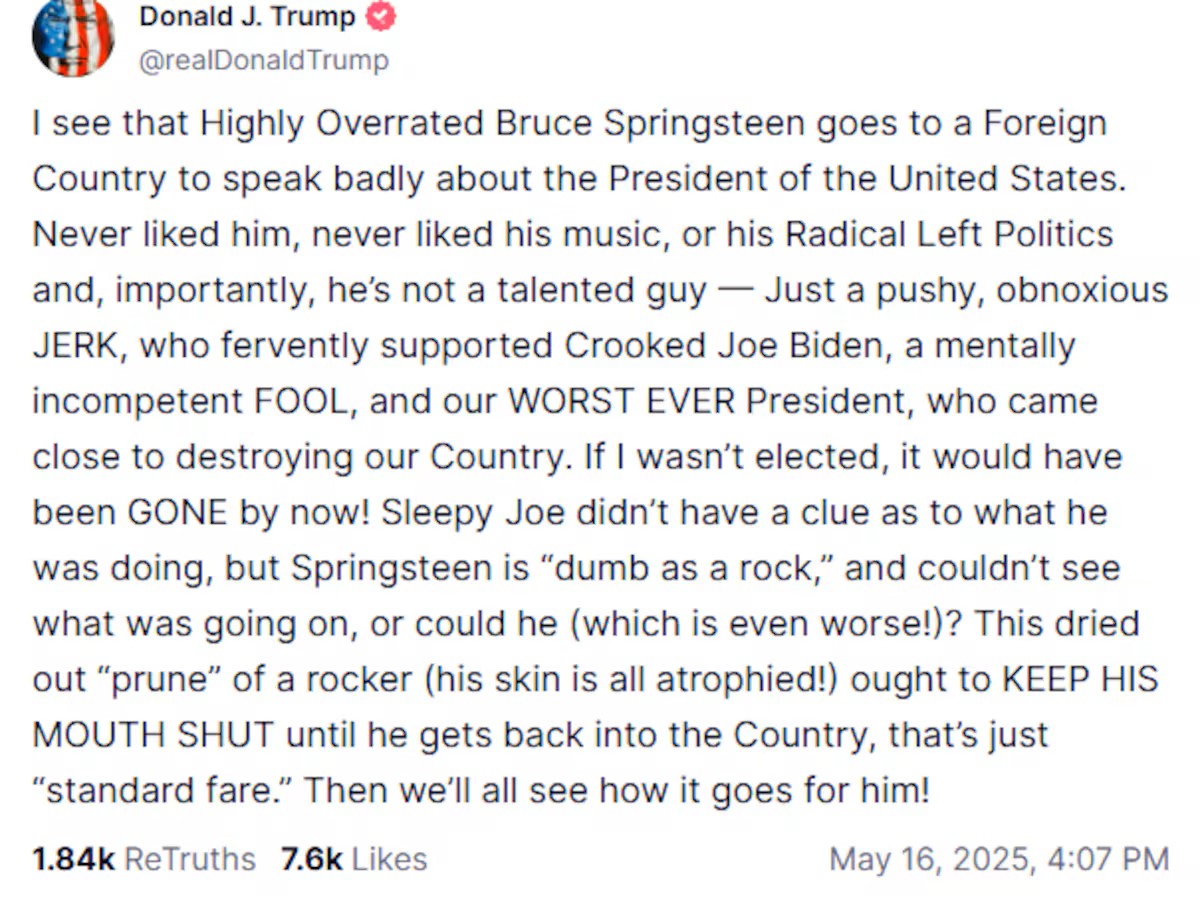The height and width of the screenshot is (900, 1200).
Task: Click the red verified badge icon
Action: pos(382,17)
